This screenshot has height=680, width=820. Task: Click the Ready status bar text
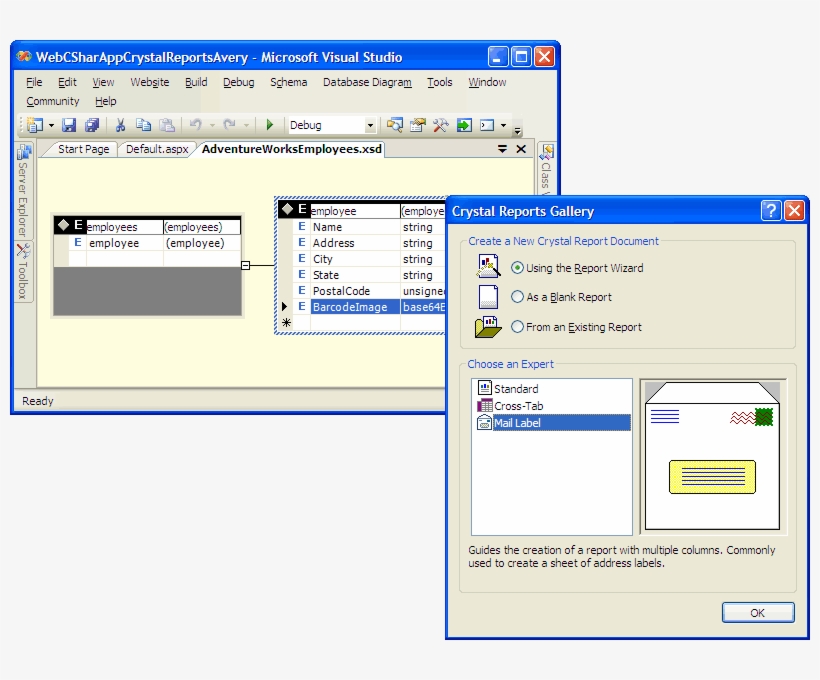click(38, 401)
